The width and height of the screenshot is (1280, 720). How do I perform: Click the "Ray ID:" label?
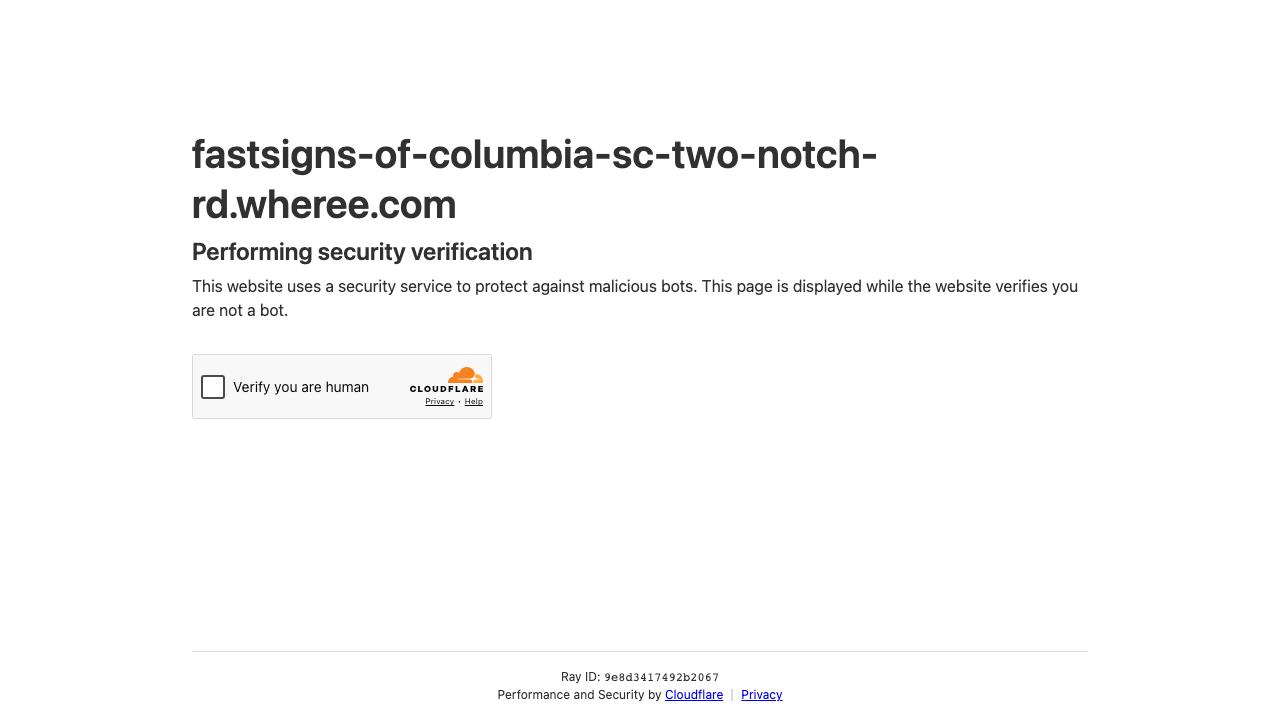click(580, 677)
